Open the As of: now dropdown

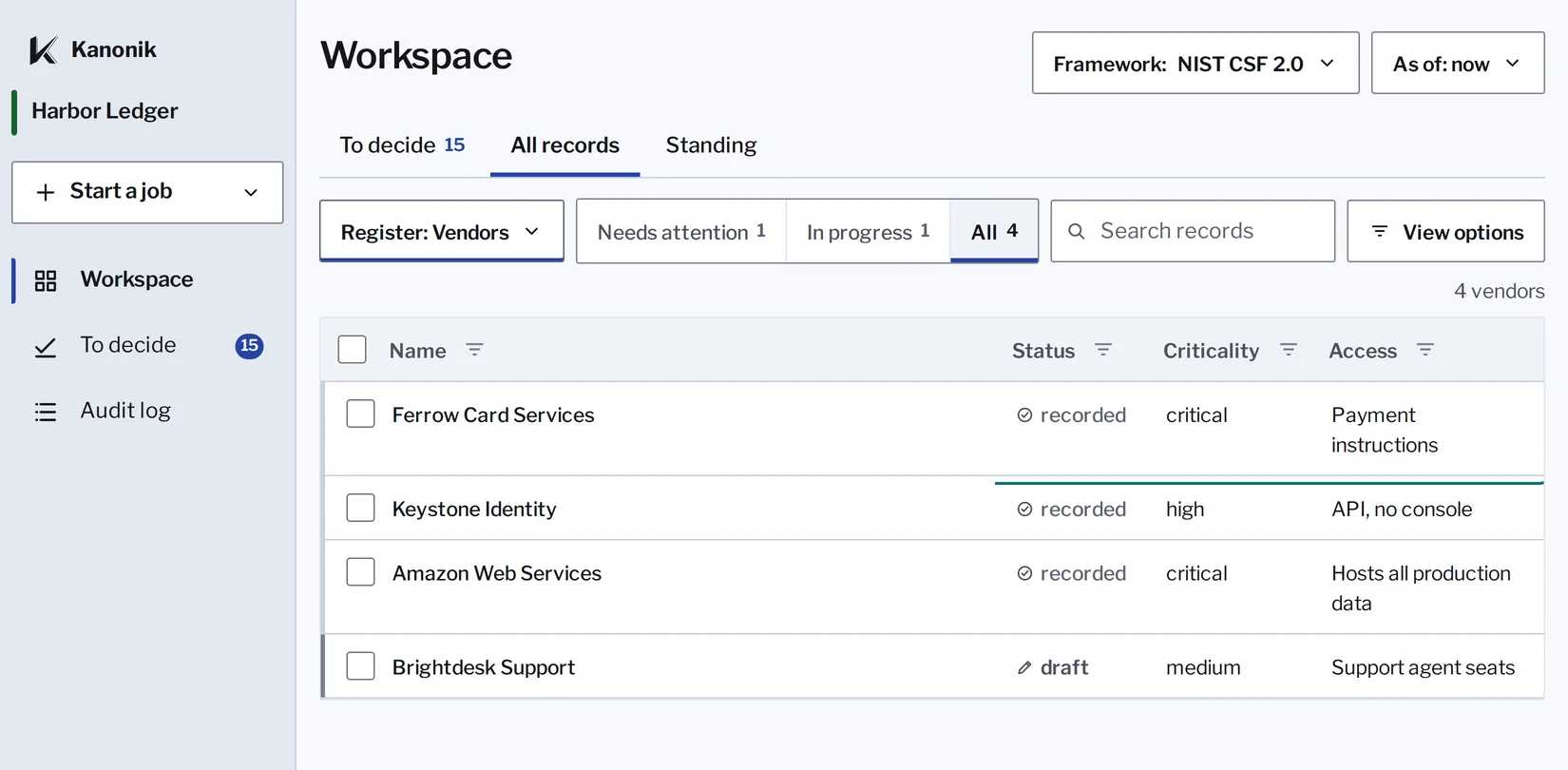pyautogui.click(x=1458, y=63)
